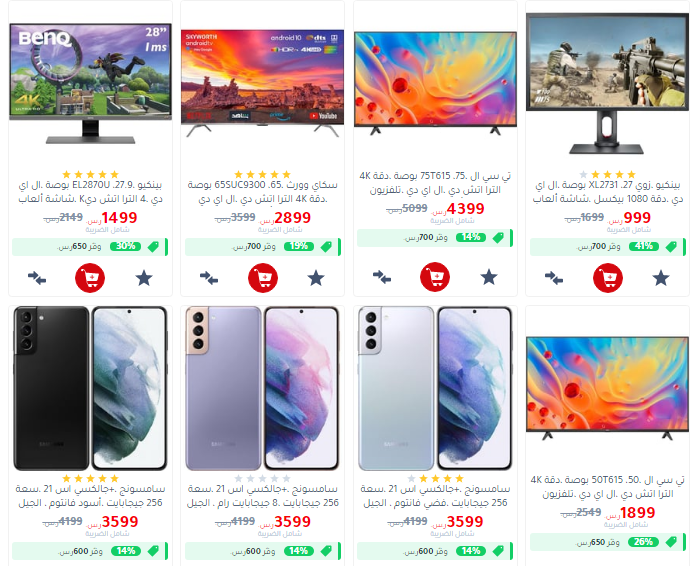This screenshot has width=692, height=566.
Task: Favorite the BenQ EL2870U monitor with star
Action: coord(144,279)
